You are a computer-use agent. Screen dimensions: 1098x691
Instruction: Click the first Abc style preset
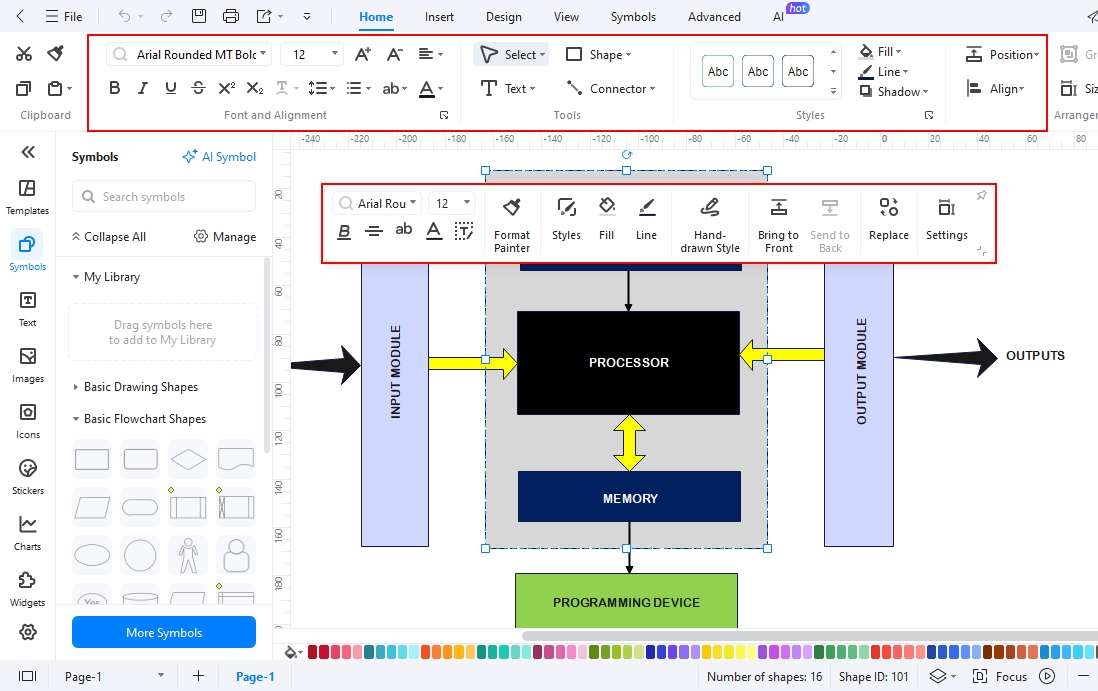[x=718, y=71]
